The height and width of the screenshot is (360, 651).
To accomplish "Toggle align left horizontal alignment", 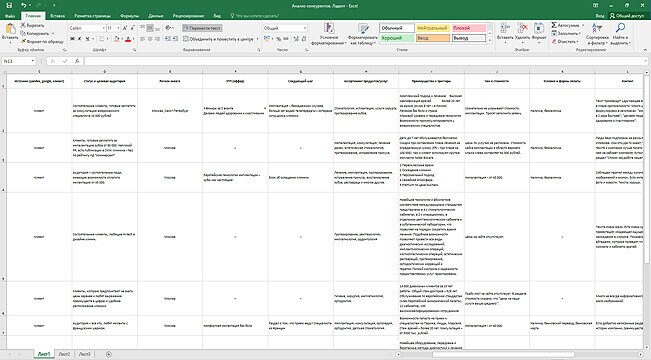I will point(142,39).
